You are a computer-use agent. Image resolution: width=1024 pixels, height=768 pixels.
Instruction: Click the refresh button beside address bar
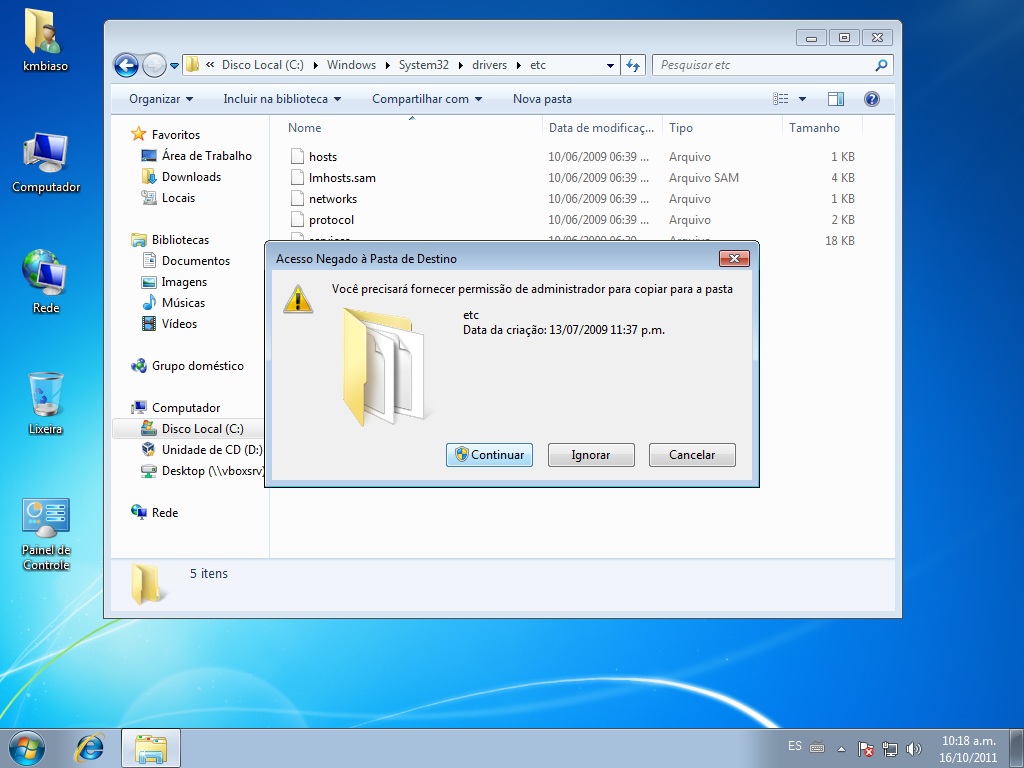coord(633,65)
